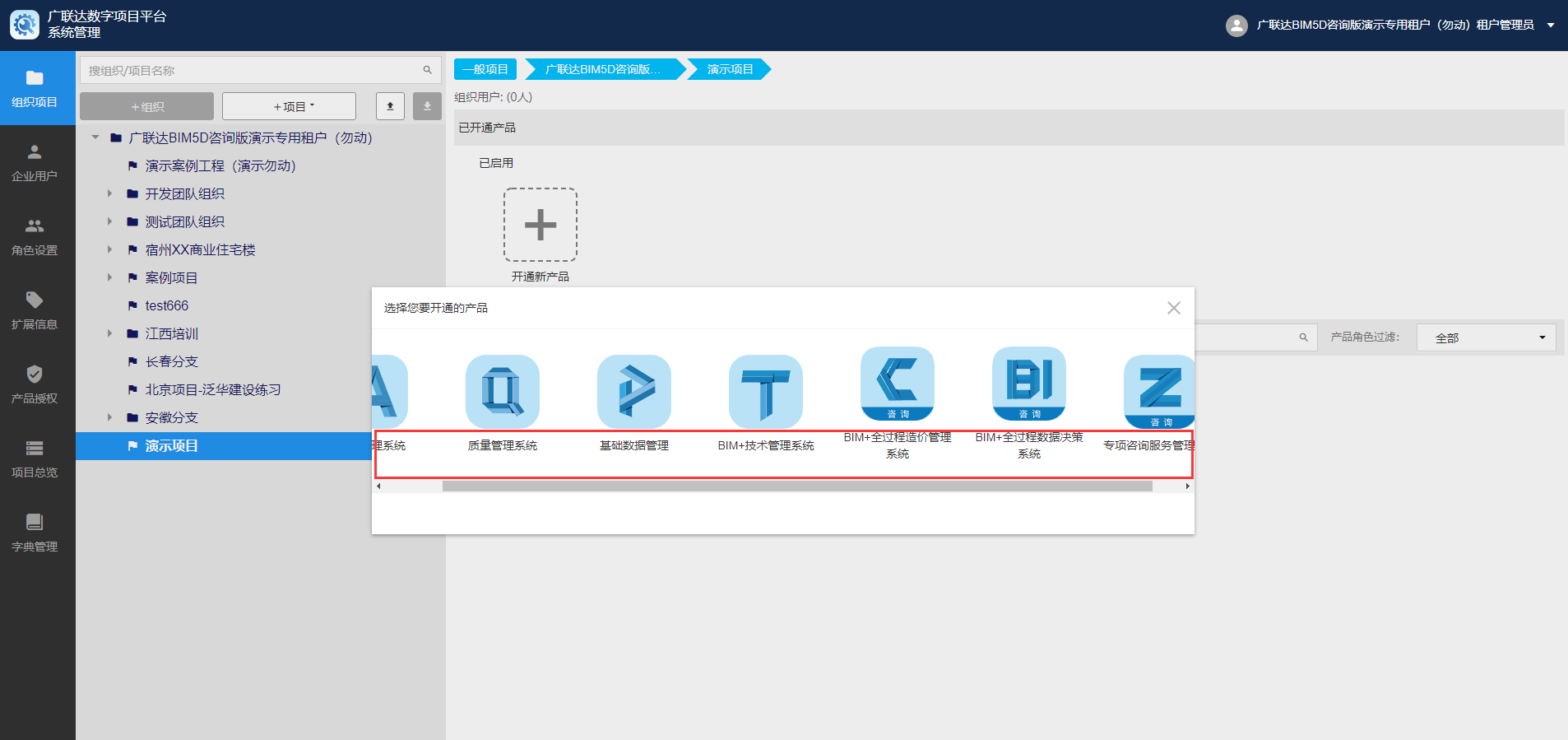Select 案例项目 in the tree

(171, 277)
